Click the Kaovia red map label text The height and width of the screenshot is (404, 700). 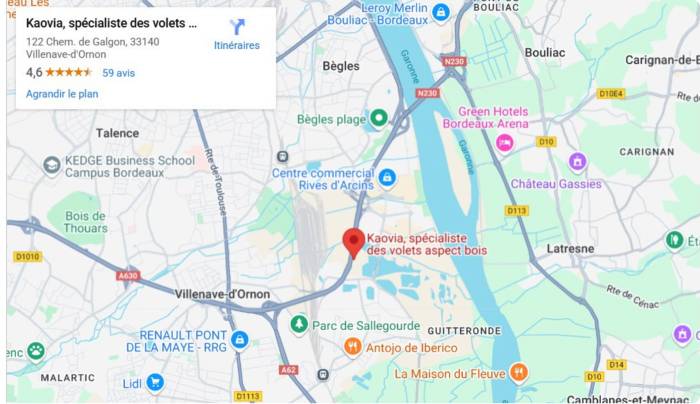(x=427, y=244)
